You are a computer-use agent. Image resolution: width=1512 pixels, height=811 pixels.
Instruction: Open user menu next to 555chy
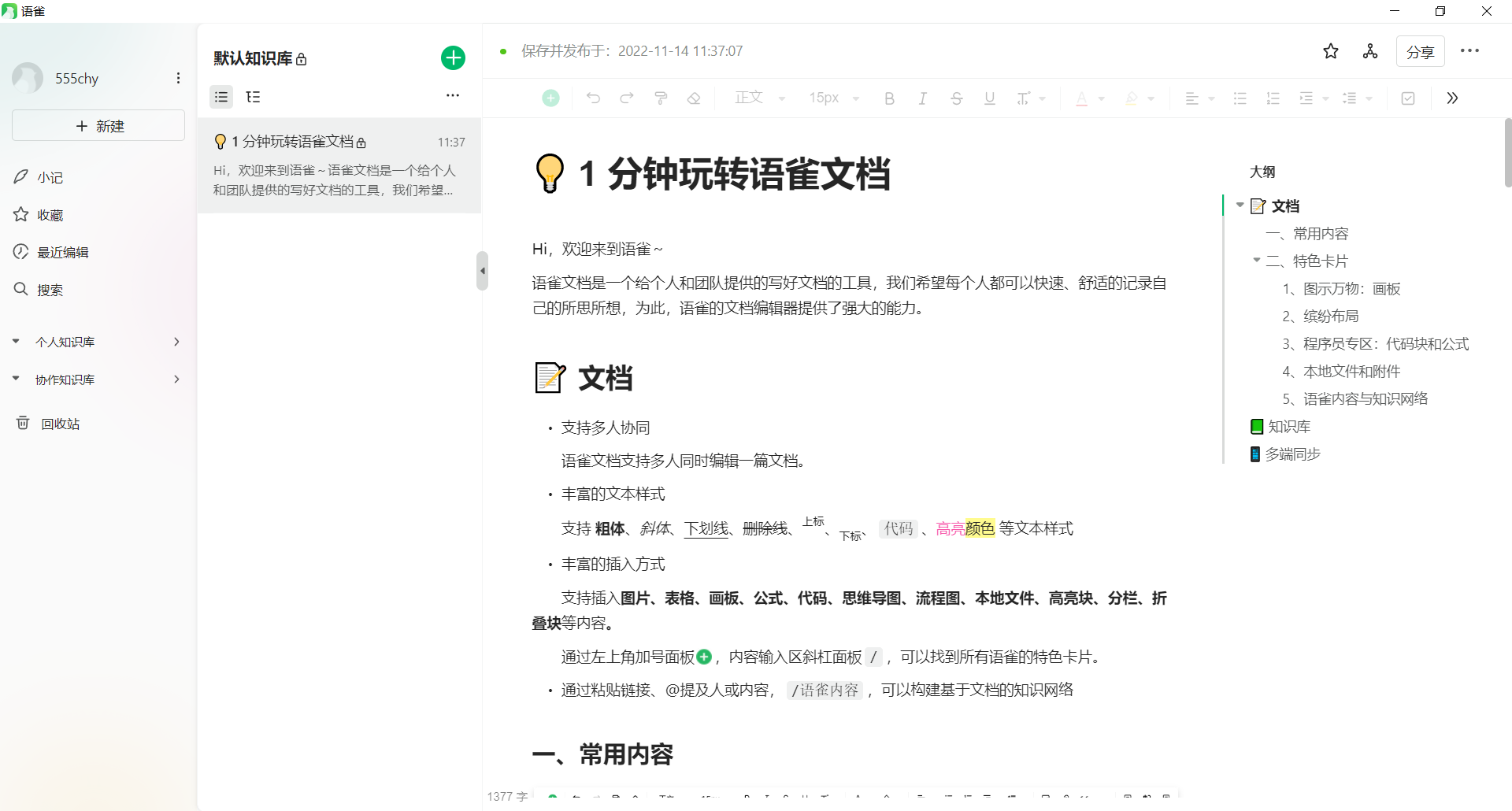click(x=178, y=78)
